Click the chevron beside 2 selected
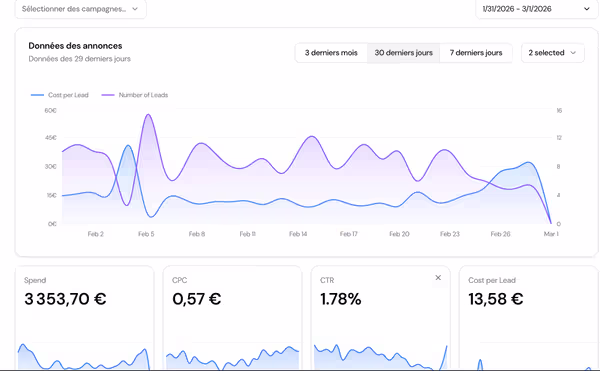 click(x=573, y=53)
